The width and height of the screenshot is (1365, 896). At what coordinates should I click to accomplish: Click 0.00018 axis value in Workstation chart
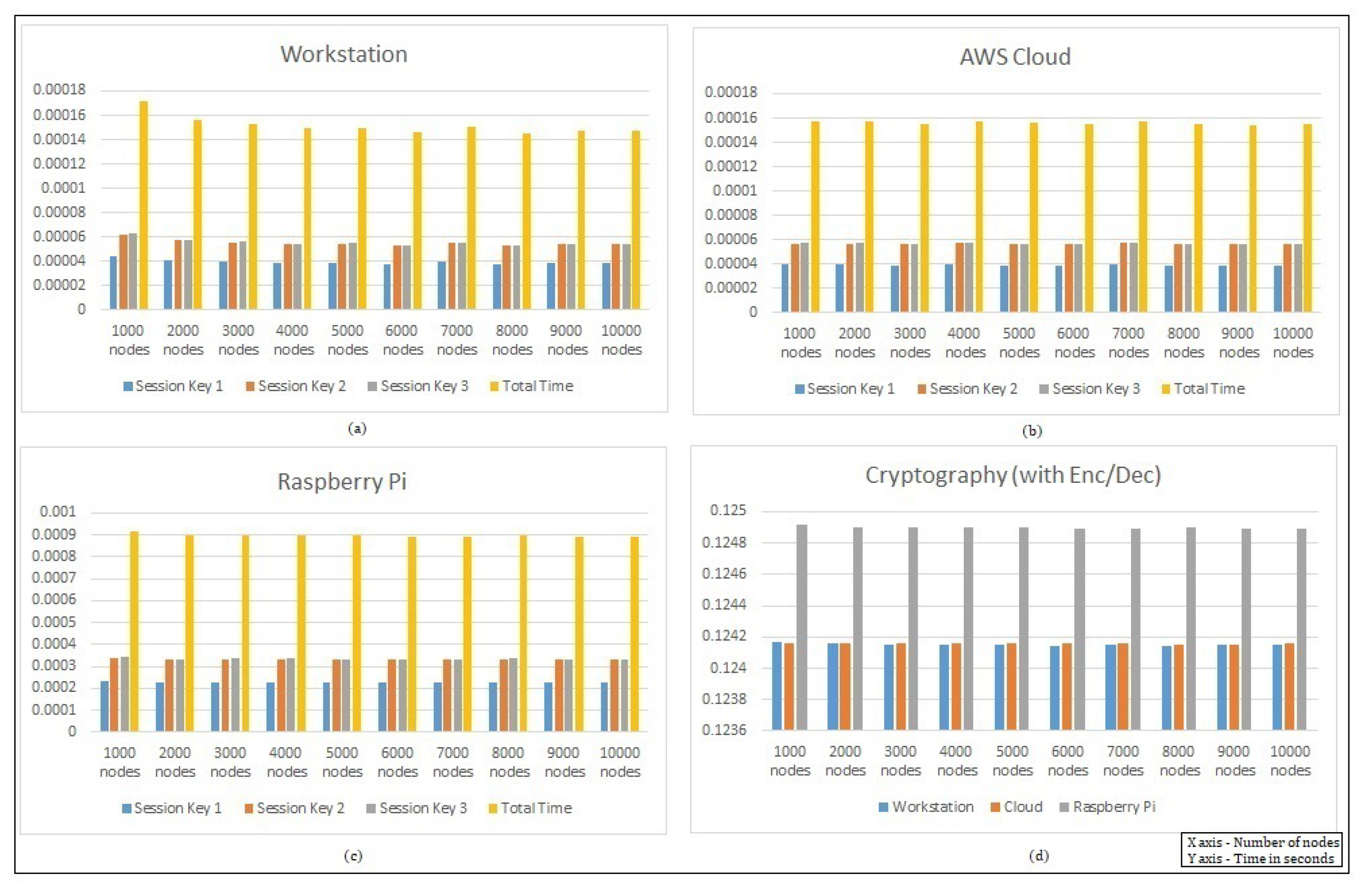point(59,90)
